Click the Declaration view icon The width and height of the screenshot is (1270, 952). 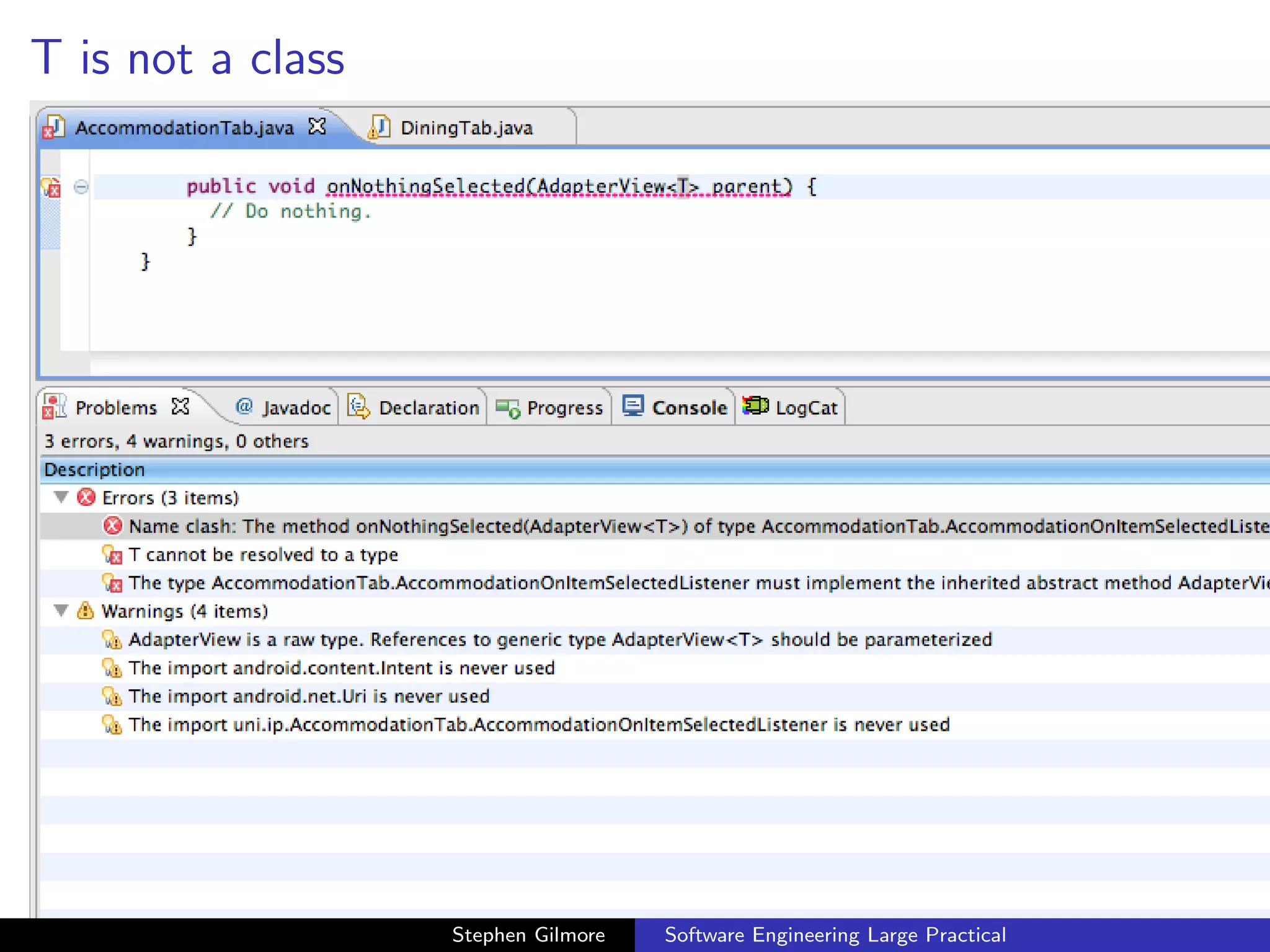[358, 407]
